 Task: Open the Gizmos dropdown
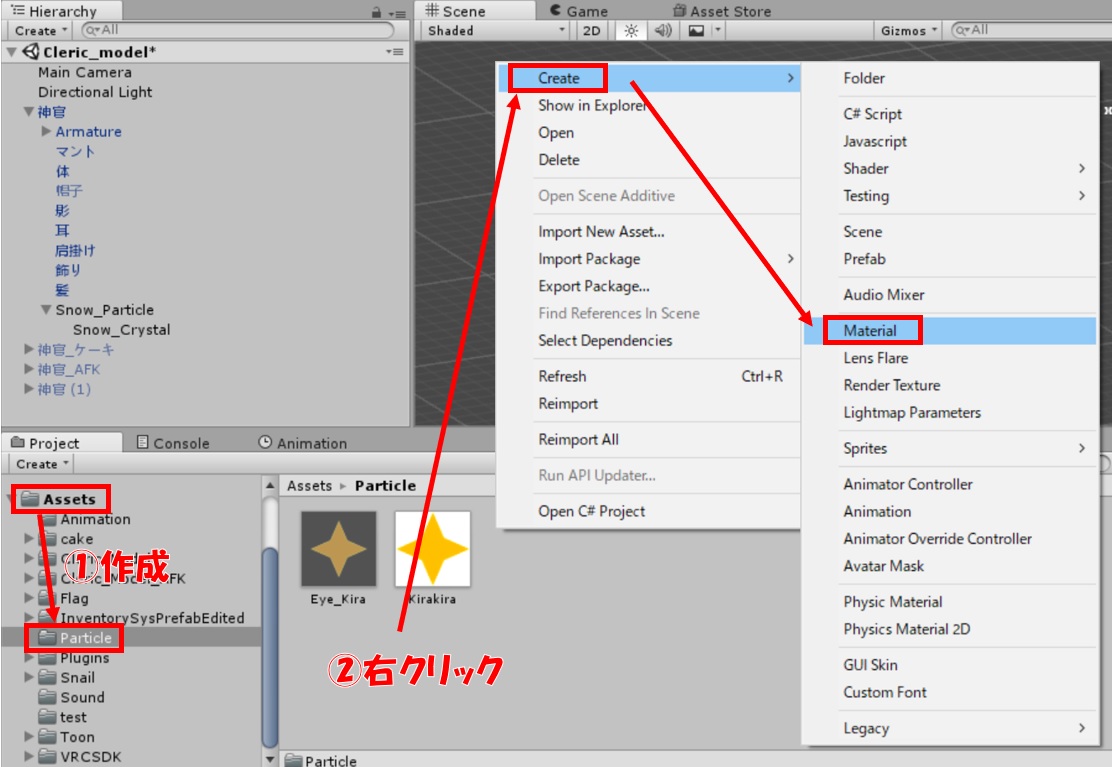coord(909,31)
